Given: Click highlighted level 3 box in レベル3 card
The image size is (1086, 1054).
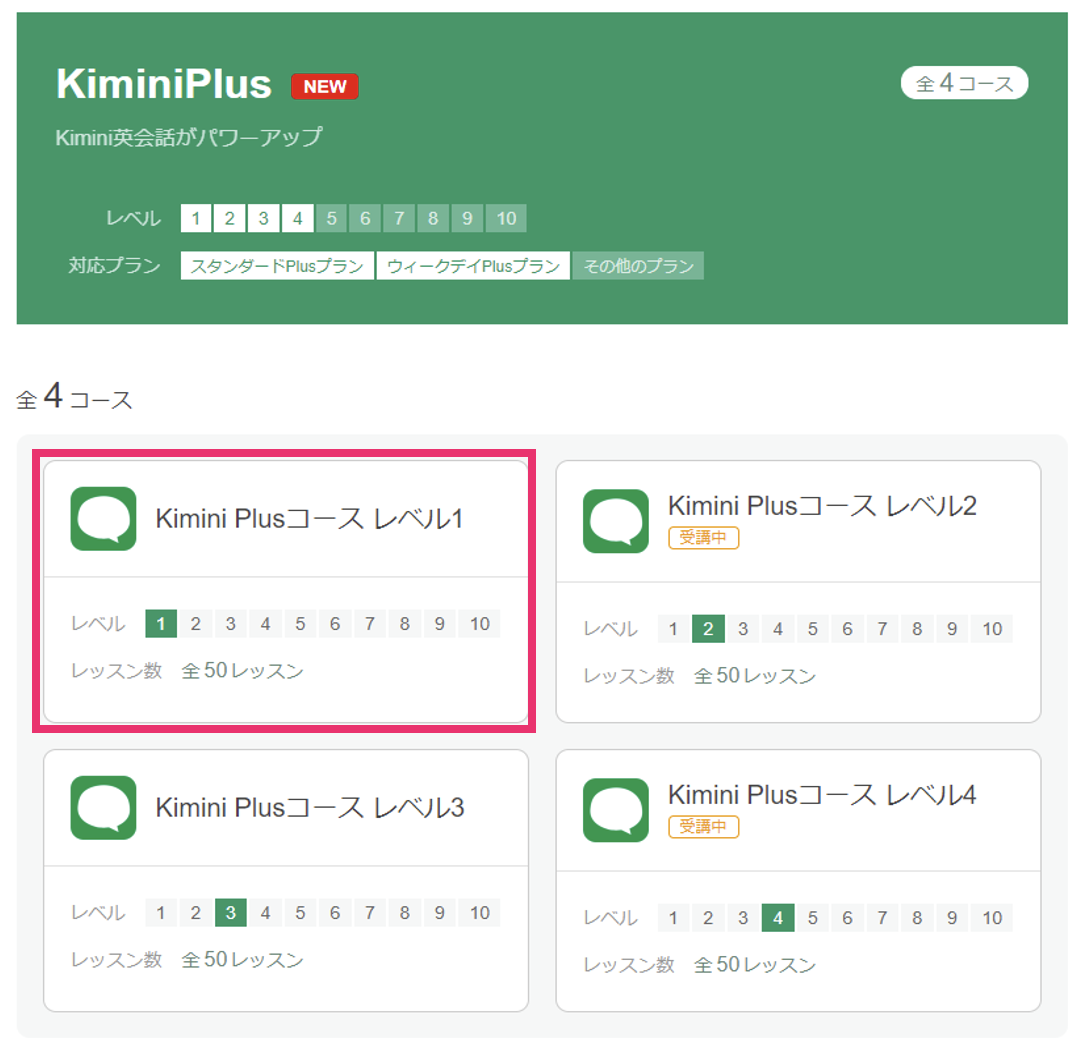Looking at the screenshot, I should pyautogui.click(x=231, y=913).
